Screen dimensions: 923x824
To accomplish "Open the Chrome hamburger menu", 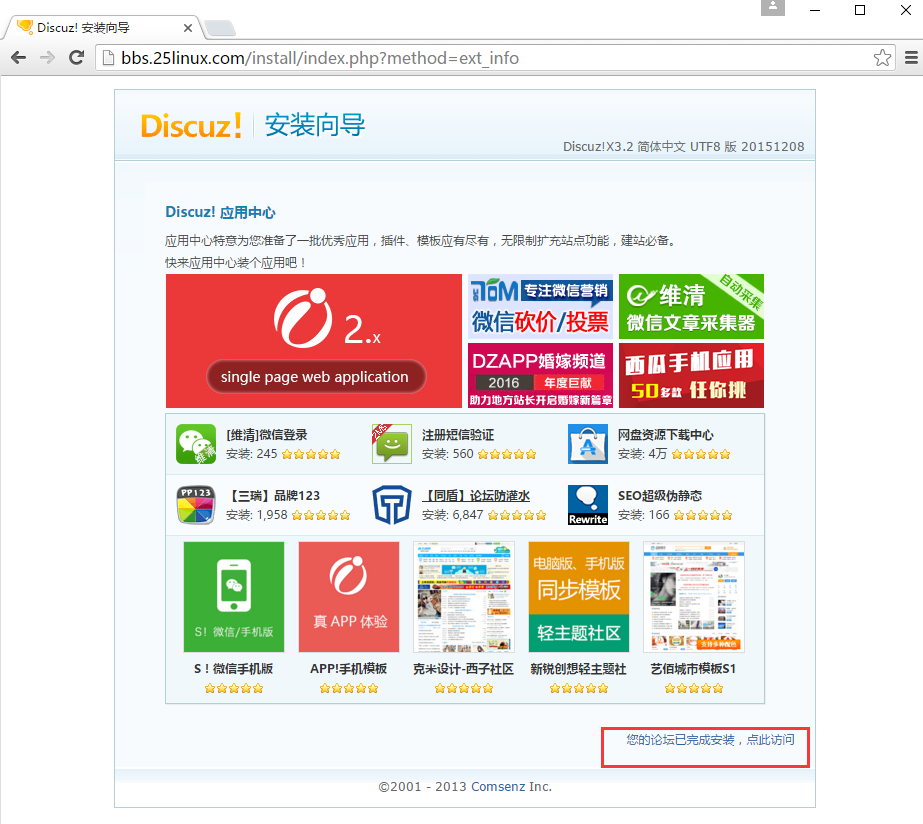I will pyautogui.click(x=911, y=58).
